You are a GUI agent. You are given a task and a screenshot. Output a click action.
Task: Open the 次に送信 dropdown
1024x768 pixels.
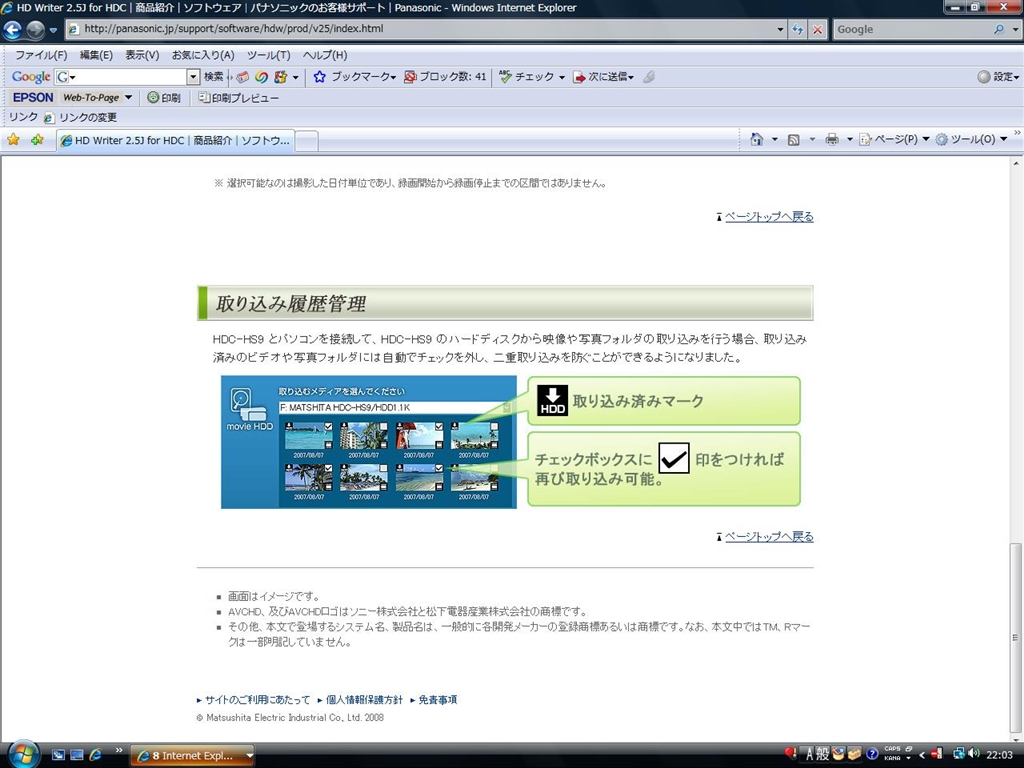tap(603, 77)
